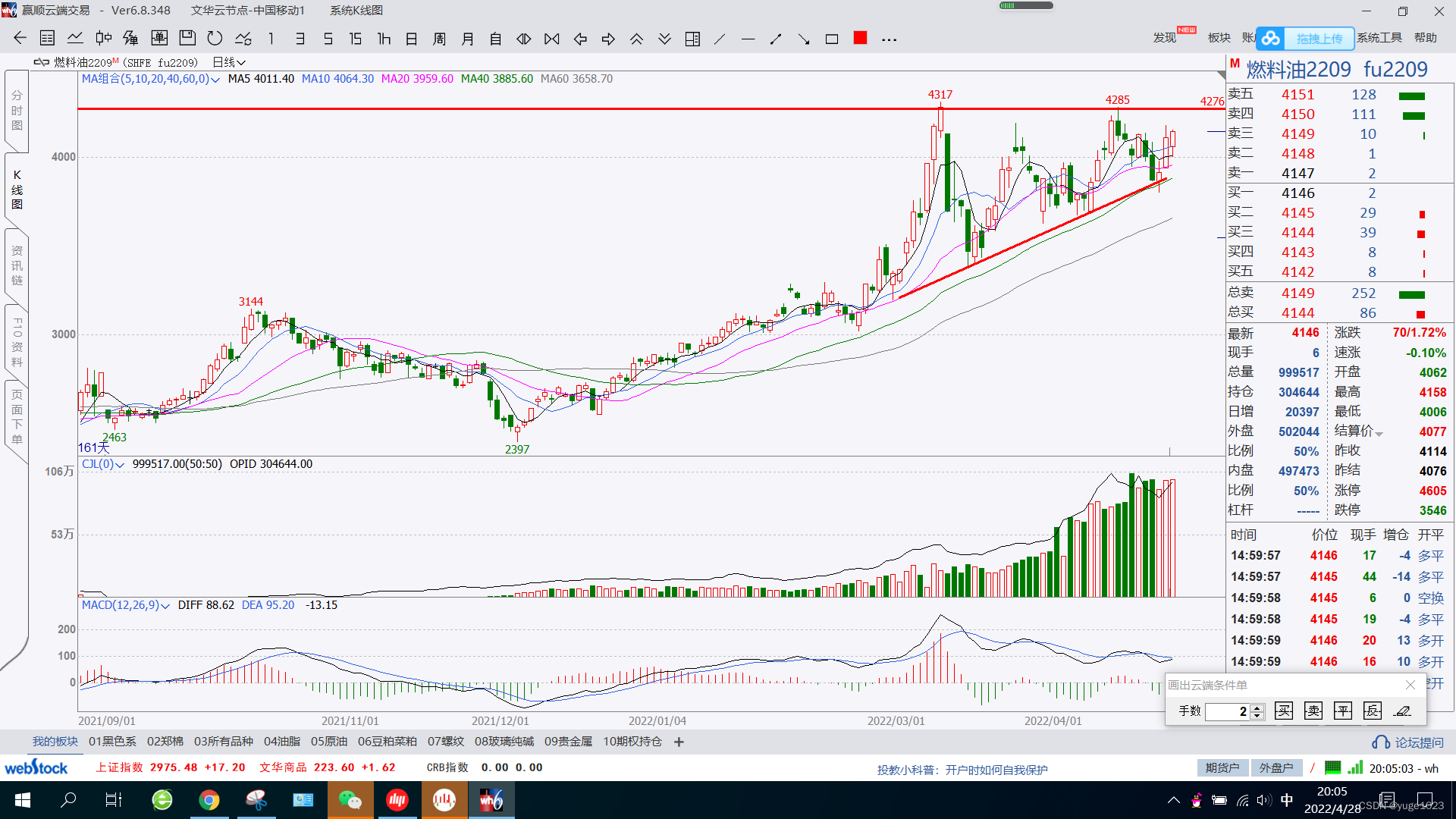Increase lot count with stepper up arrow

point(1258,708)
